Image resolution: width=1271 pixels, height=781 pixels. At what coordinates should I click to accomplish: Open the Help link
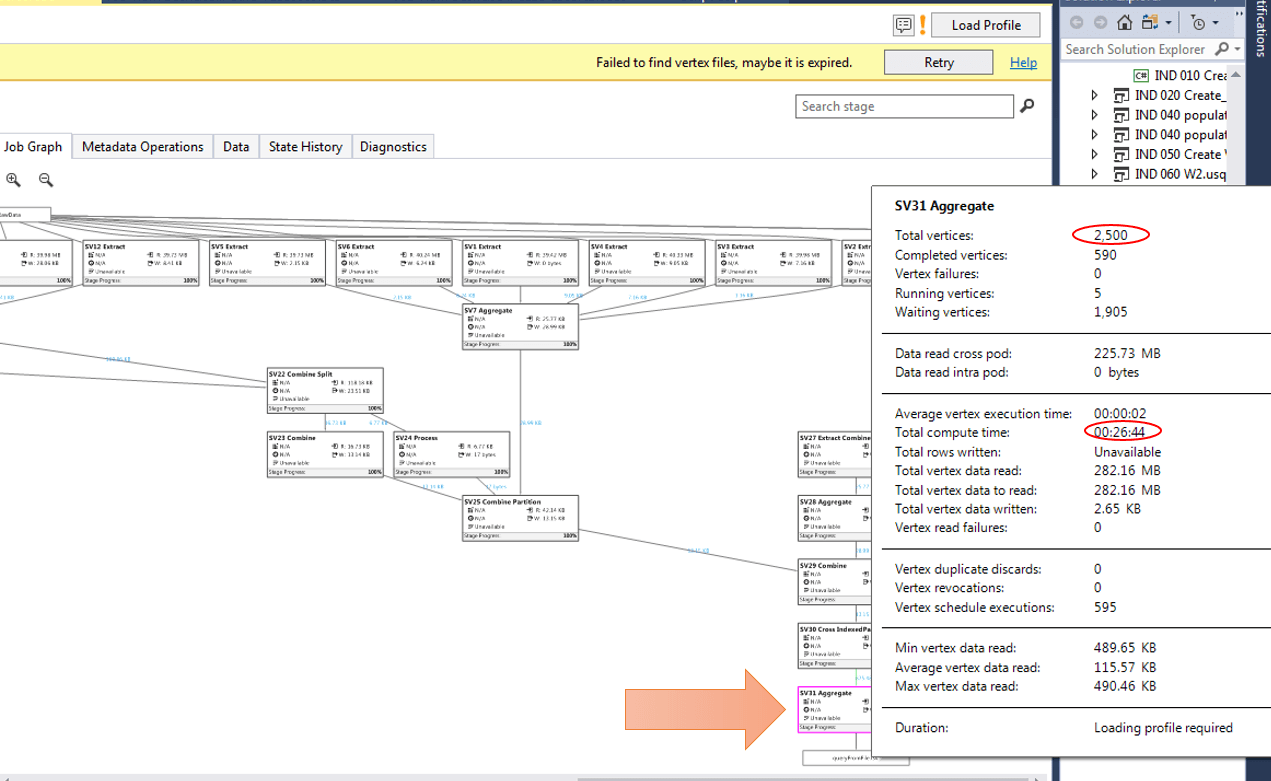[x=1023, y=62]
